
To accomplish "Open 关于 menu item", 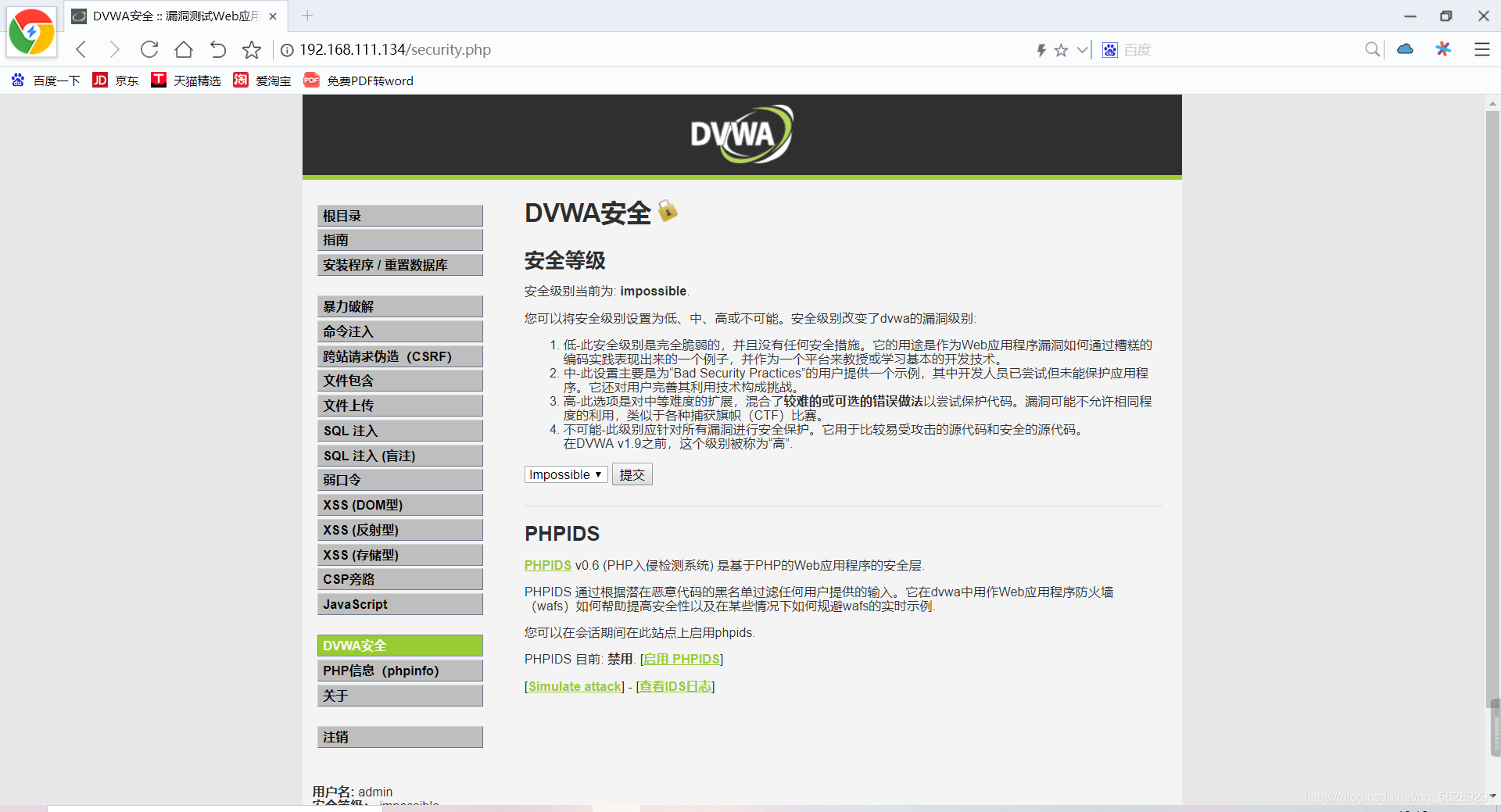I will pos(400,696).
